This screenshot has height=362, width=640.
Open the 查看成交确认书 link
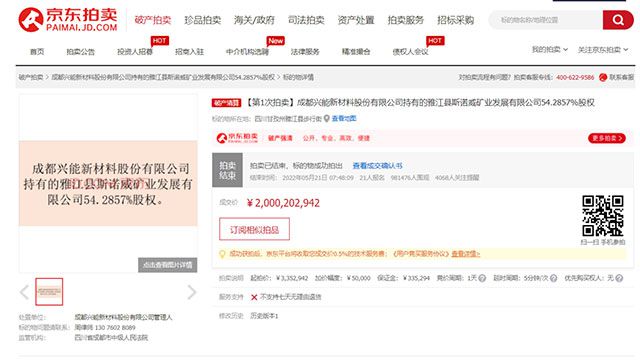pyautogui.click(x=378, y=166)
